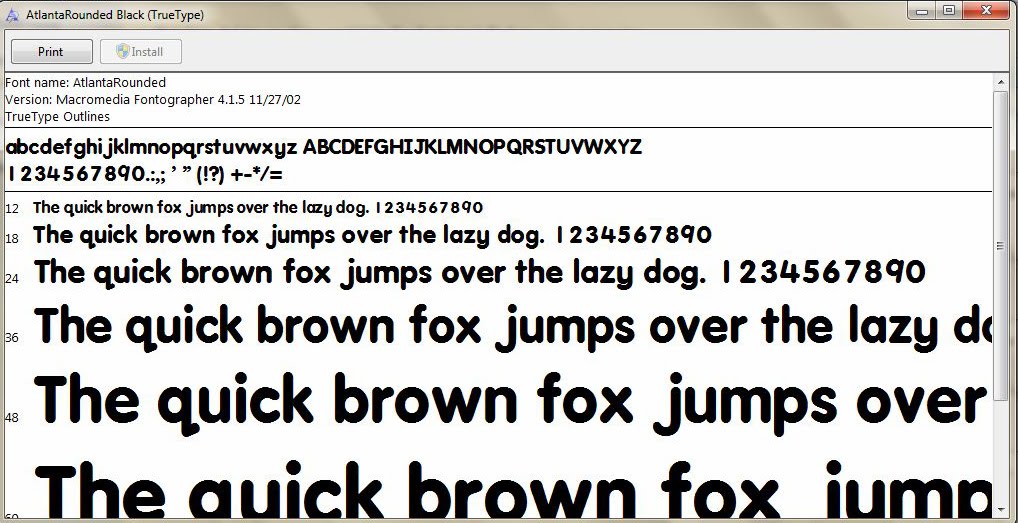Image resolution: width=1018 pixels, height=523 pixels.
Task: Close the AtlantaRounded Black window
Action: tap(987, 10)
